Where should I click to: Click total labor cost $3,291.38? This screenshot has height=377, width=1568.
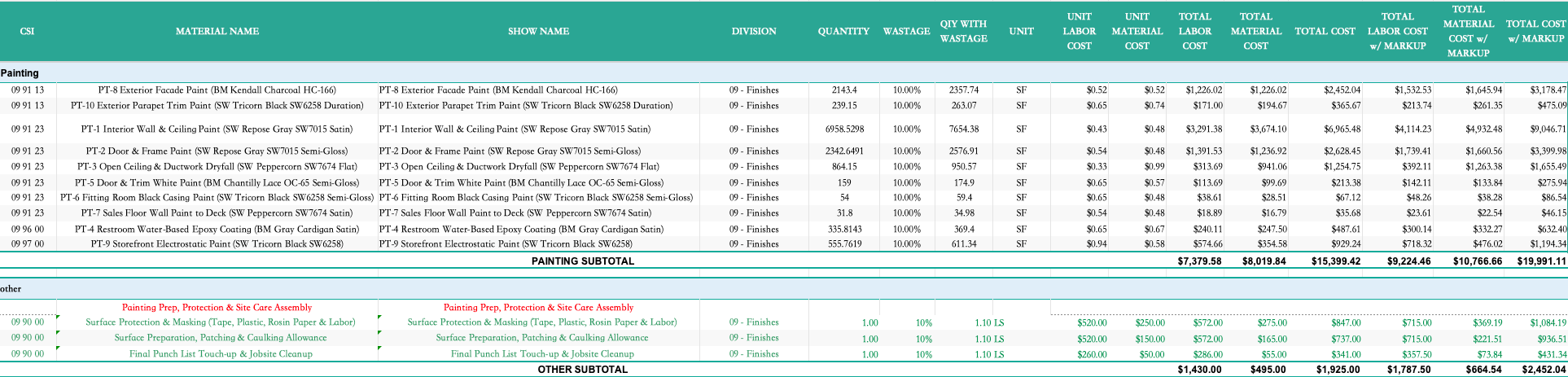[x=1204, y=129]
